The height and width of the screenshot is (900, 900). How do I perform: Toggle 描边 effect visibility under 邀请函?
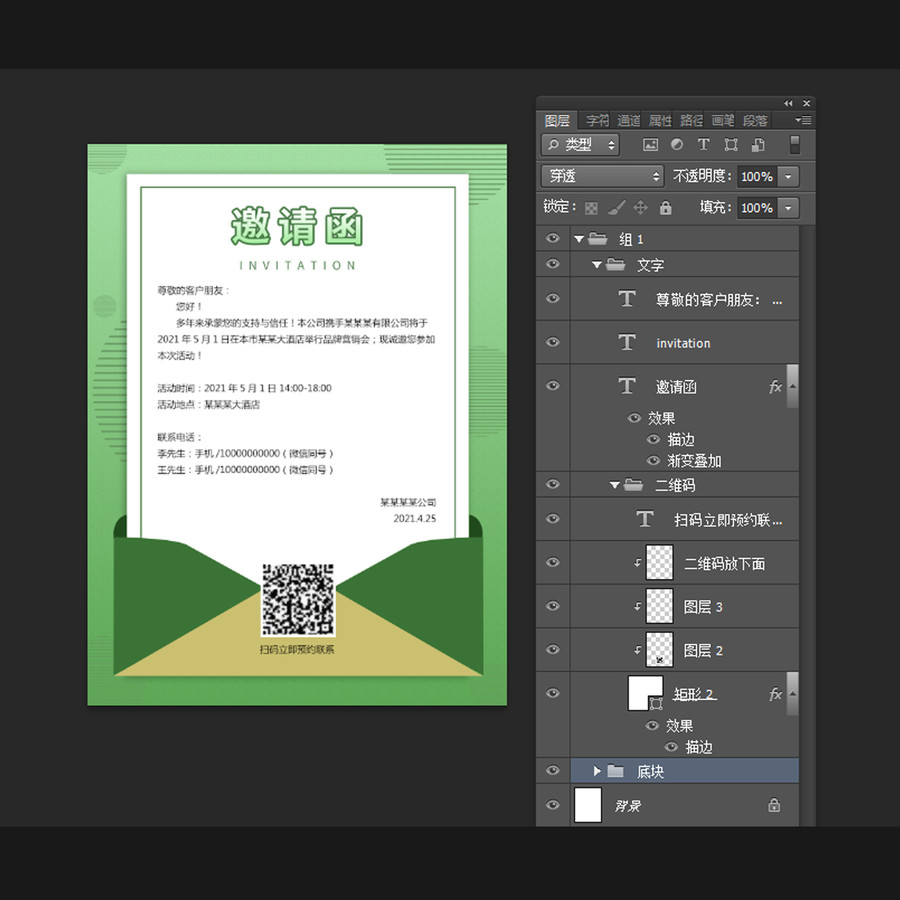click(x=653, y=439)
